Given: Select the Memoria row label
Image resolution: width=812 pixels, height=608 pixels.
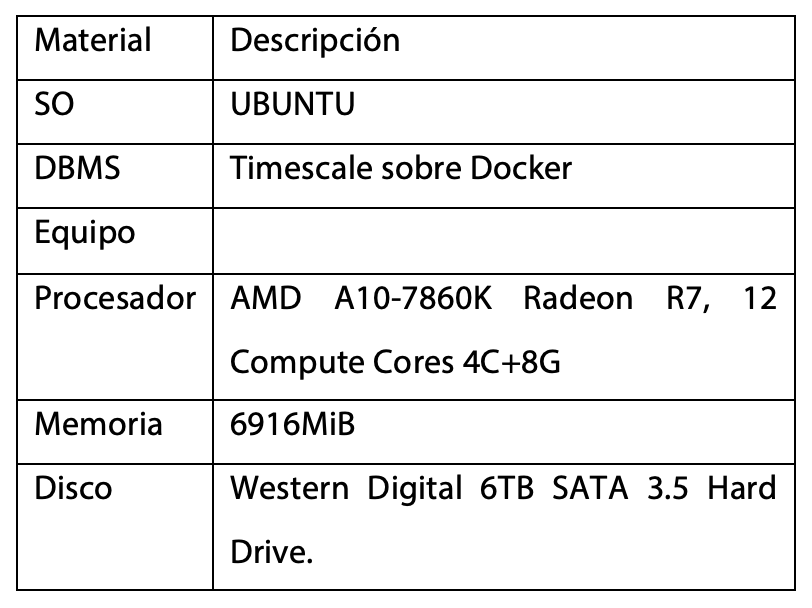Looking at the screenshot, I should (x=98, y=424).
